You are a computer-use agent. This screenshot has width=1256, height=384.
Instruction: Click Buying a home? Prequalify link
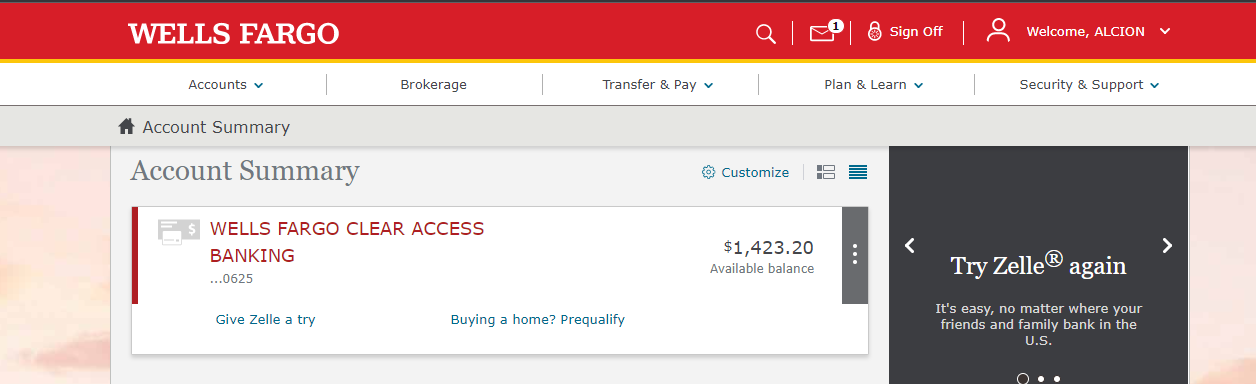tap(537, 320)
